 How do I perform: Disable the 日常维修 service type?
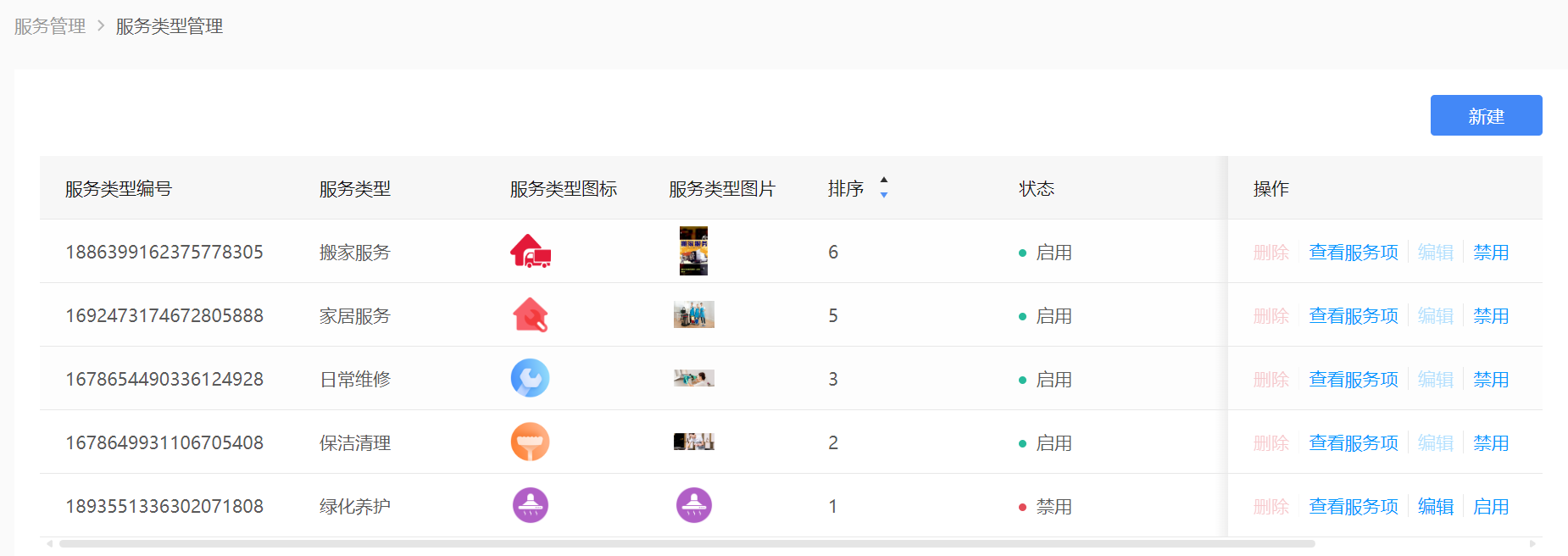1490,380
